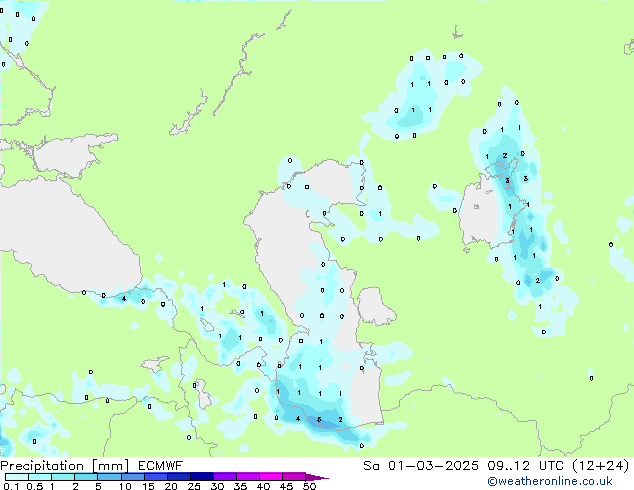Click the UTC label
The width and height of the screenshot is (634, 490).
[552, 466]
